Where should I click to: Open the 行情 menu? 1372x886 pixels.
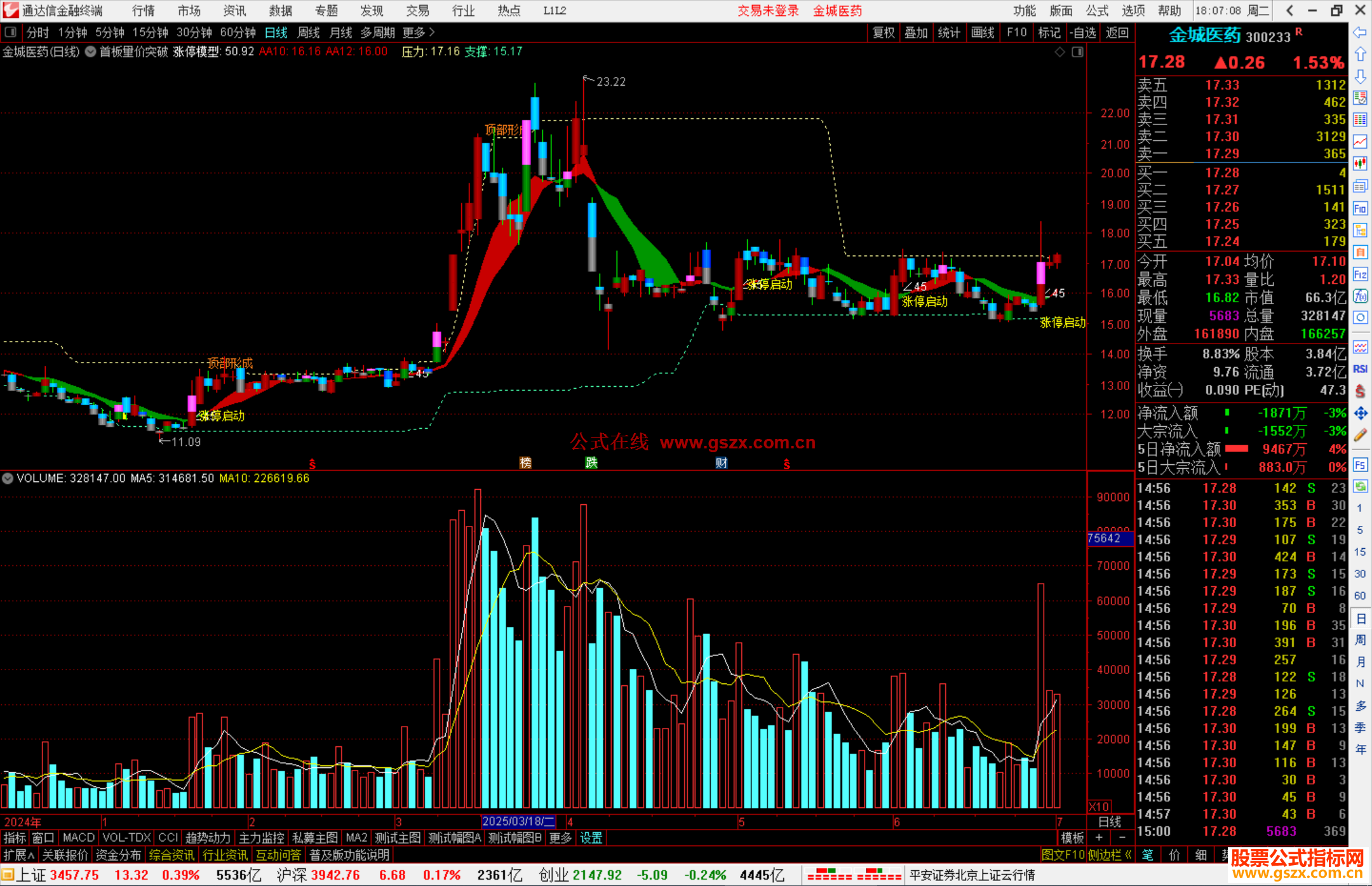pos(144,11)
